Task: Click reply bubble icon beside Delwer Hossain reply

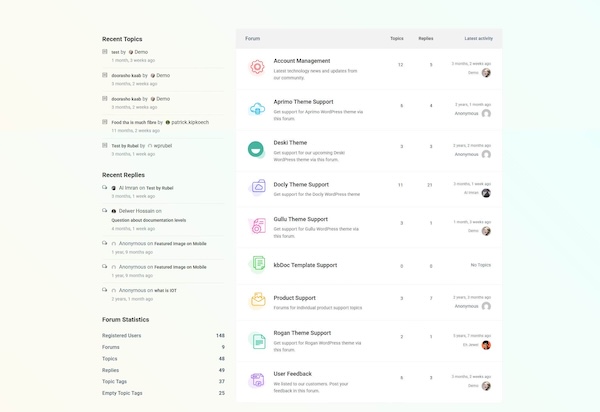Action: point(104,210)
